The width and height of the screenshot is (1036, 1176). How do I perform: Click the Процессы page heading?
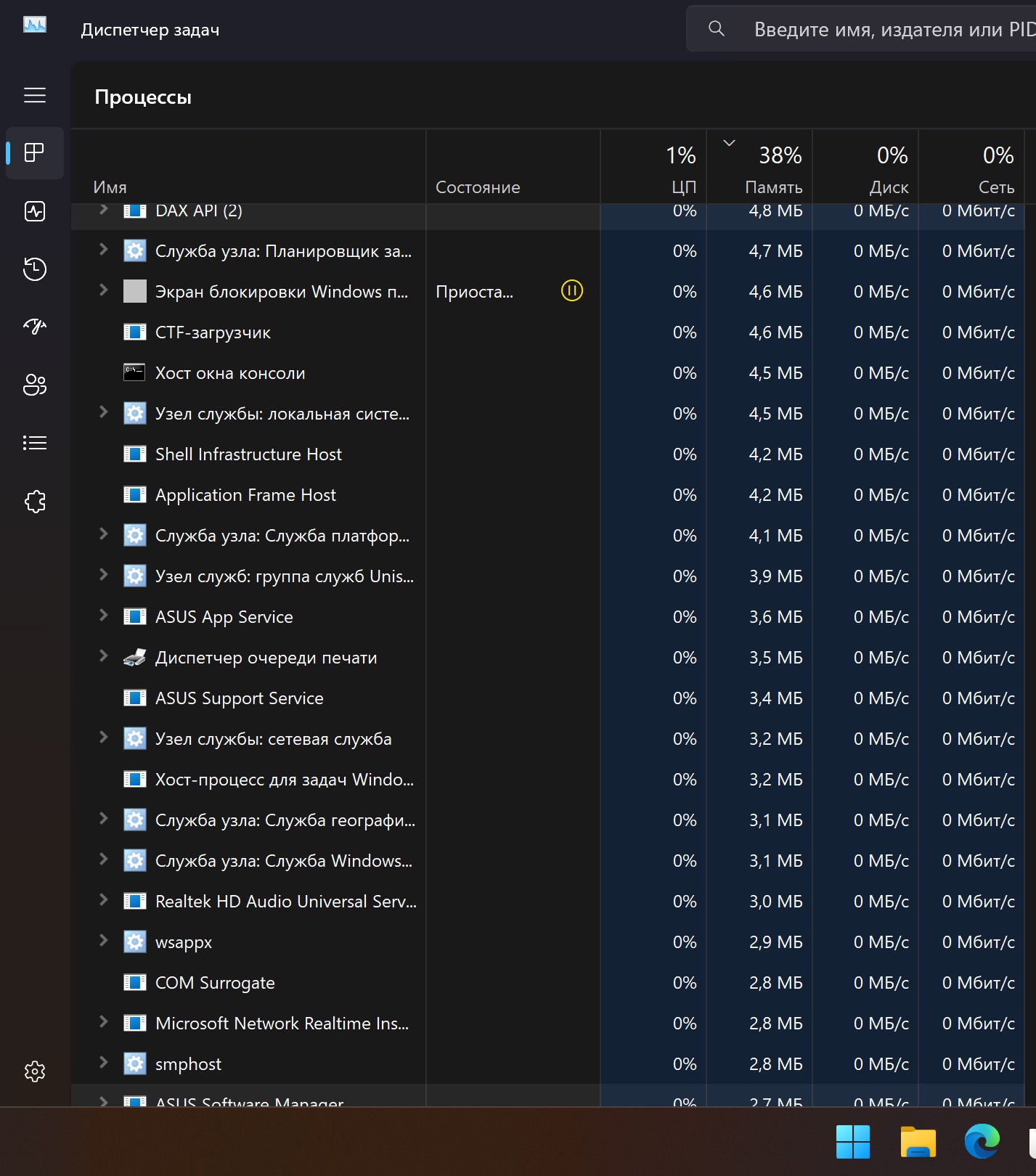tap(143, 97)
